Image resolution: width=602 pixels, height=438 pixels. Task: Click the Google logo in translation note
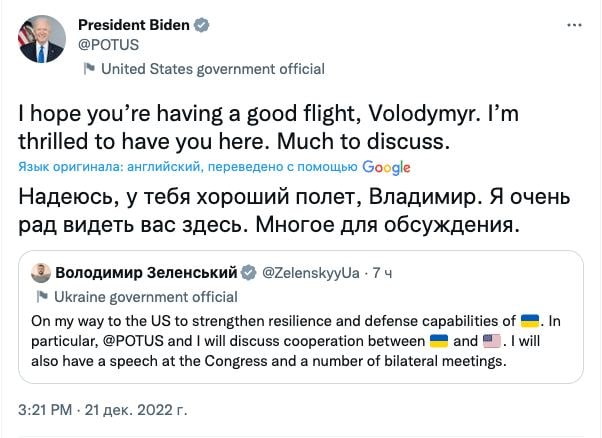[387, 167]
